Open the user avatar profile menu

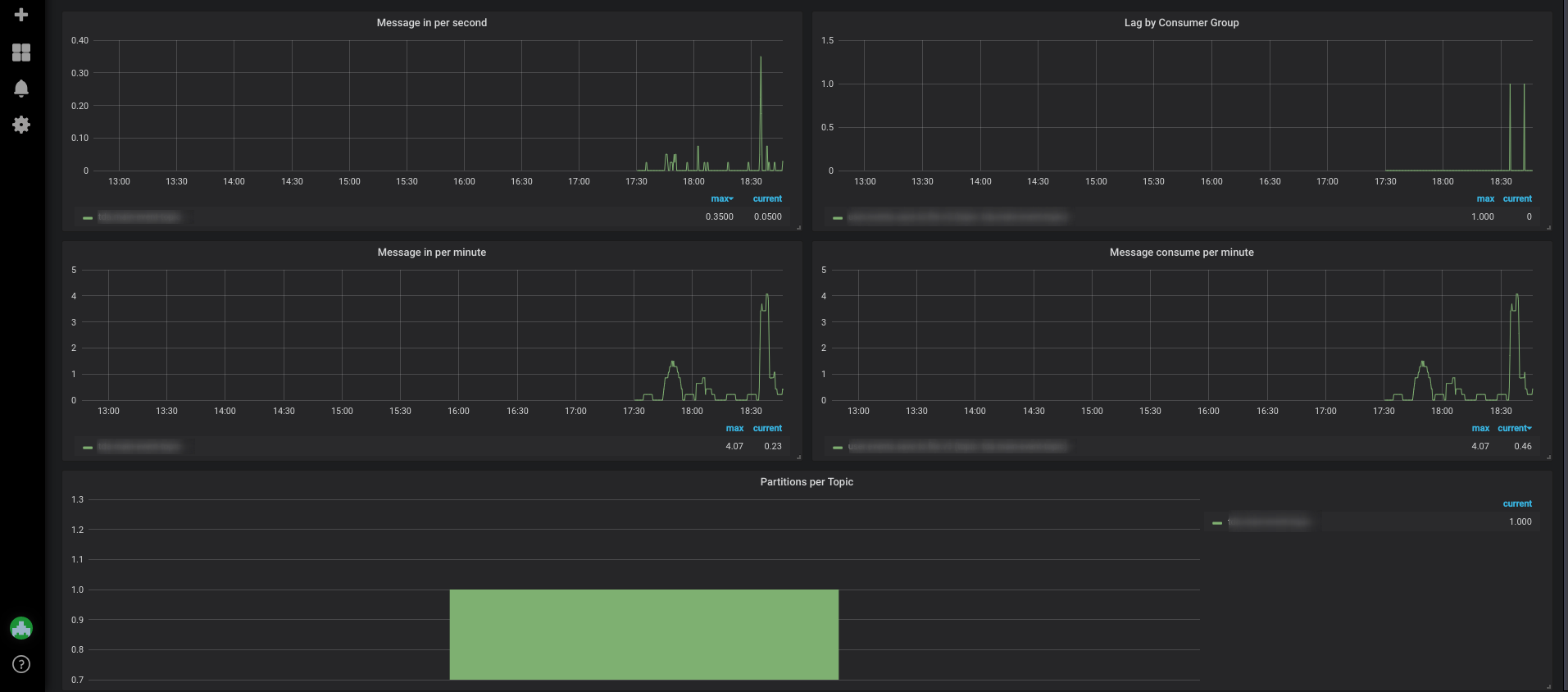(x=21, y=628)
